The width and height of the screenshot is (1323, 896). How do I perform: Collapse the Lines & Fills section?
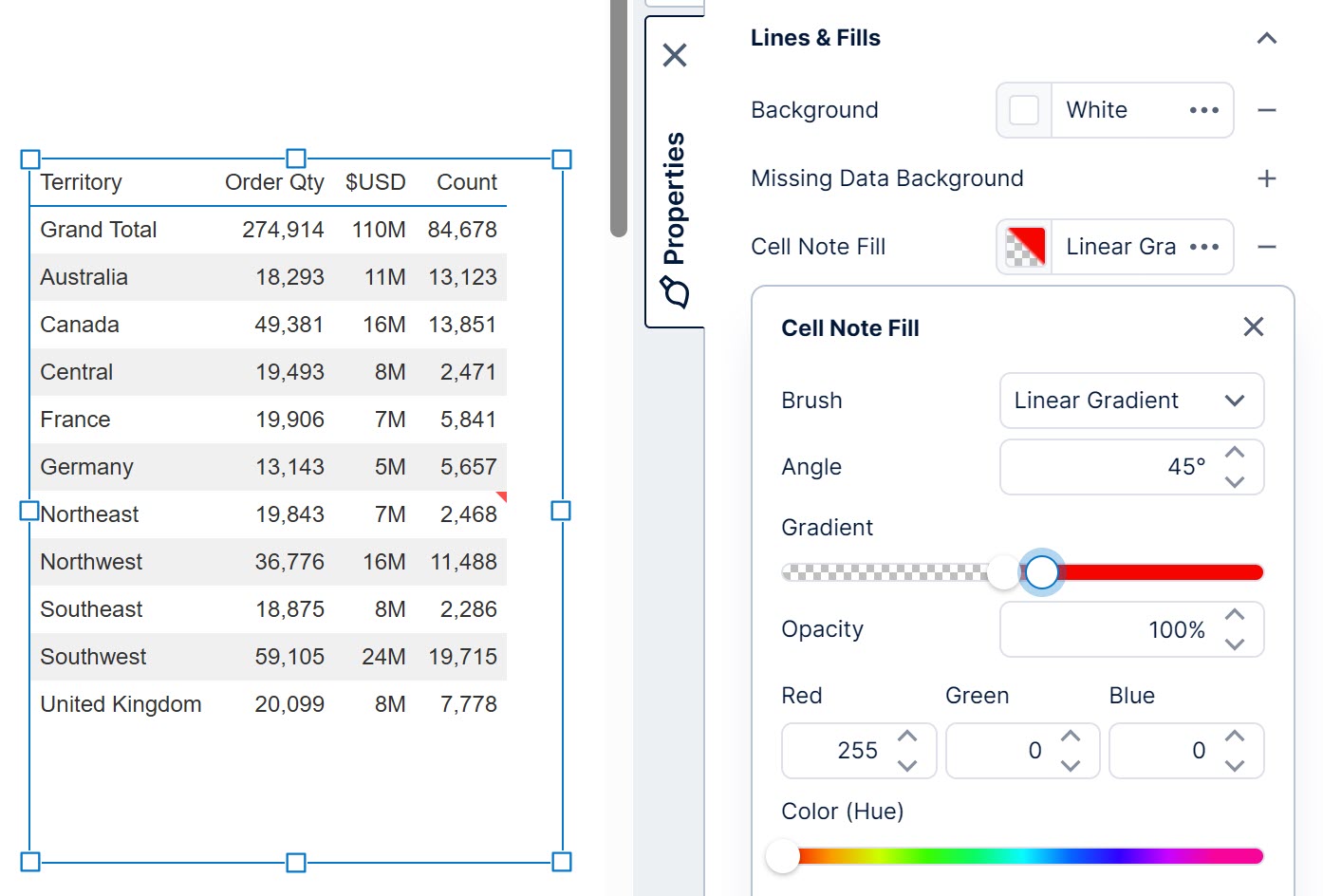(x=1266, y=38)
